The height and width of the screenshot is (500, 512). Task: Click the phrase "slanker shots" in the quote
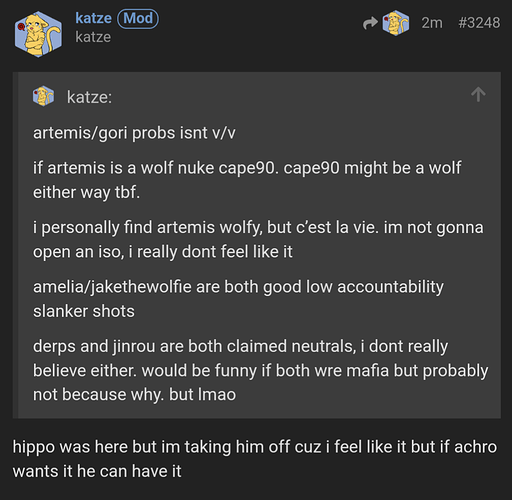click(x=84, y=311)
